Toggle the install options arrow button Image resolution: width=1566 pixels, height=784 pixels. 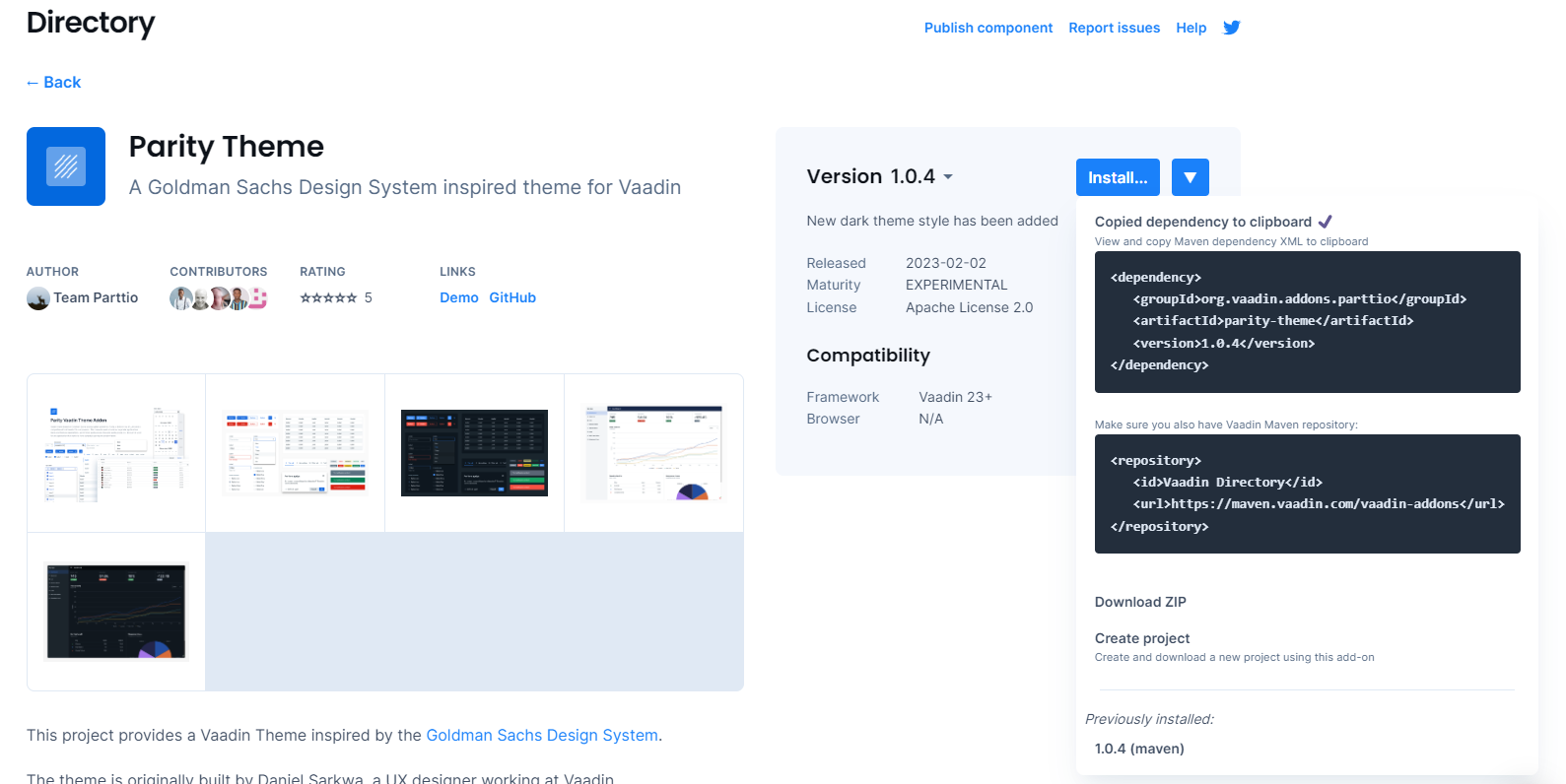[x=1191, y=177]
